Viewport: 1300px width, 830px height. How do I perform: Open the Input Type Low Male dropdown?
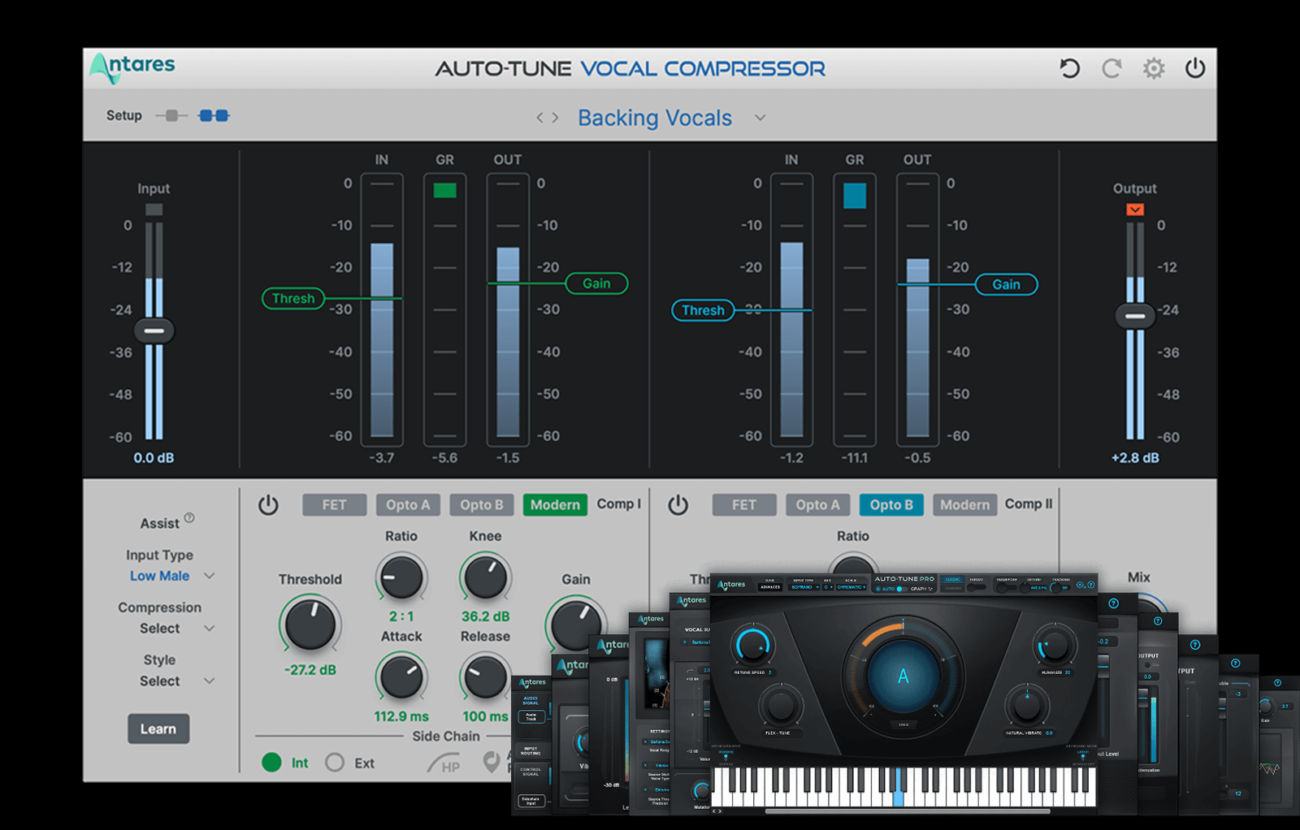tap(172, 576)
